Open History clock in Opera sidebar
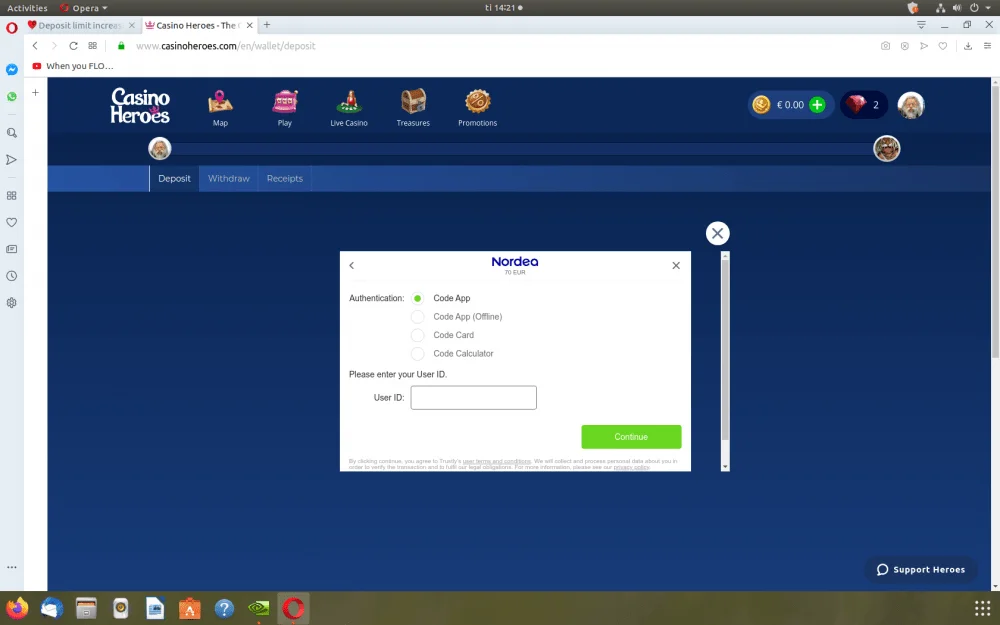The height and width of the screenshot is (625, 1000). 11,276
